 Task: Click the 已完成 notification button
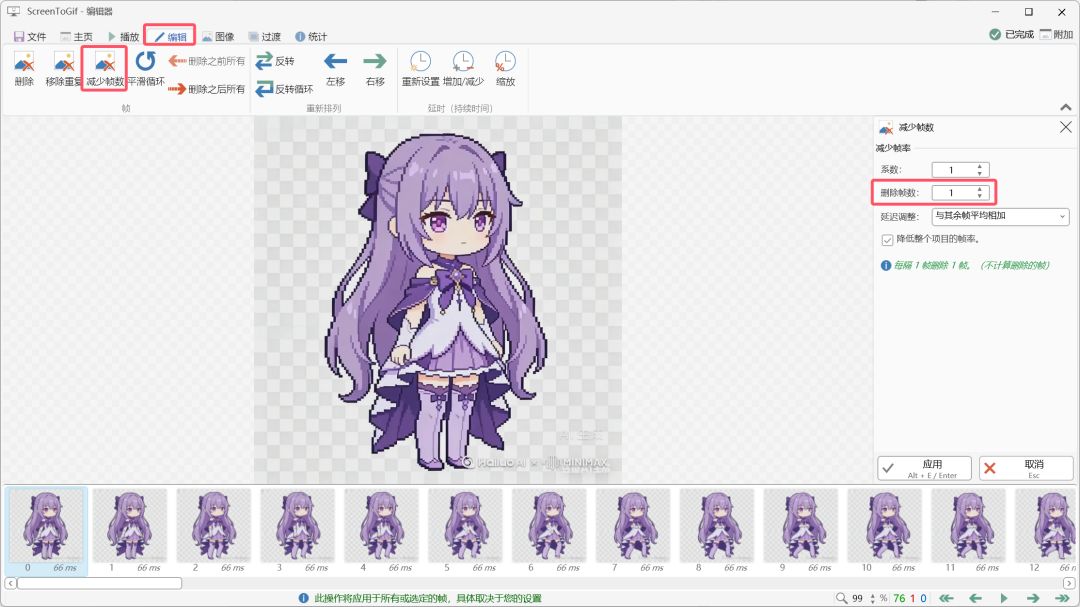[x=1011, y=34]
